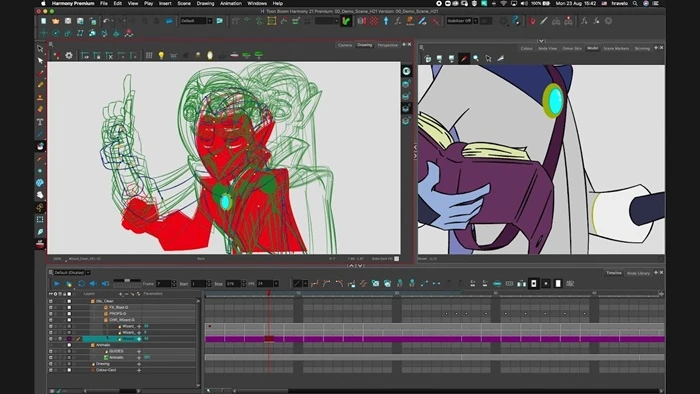
Task: Click the red checker pattern icon in top toolbar
Action: [374, 21]
